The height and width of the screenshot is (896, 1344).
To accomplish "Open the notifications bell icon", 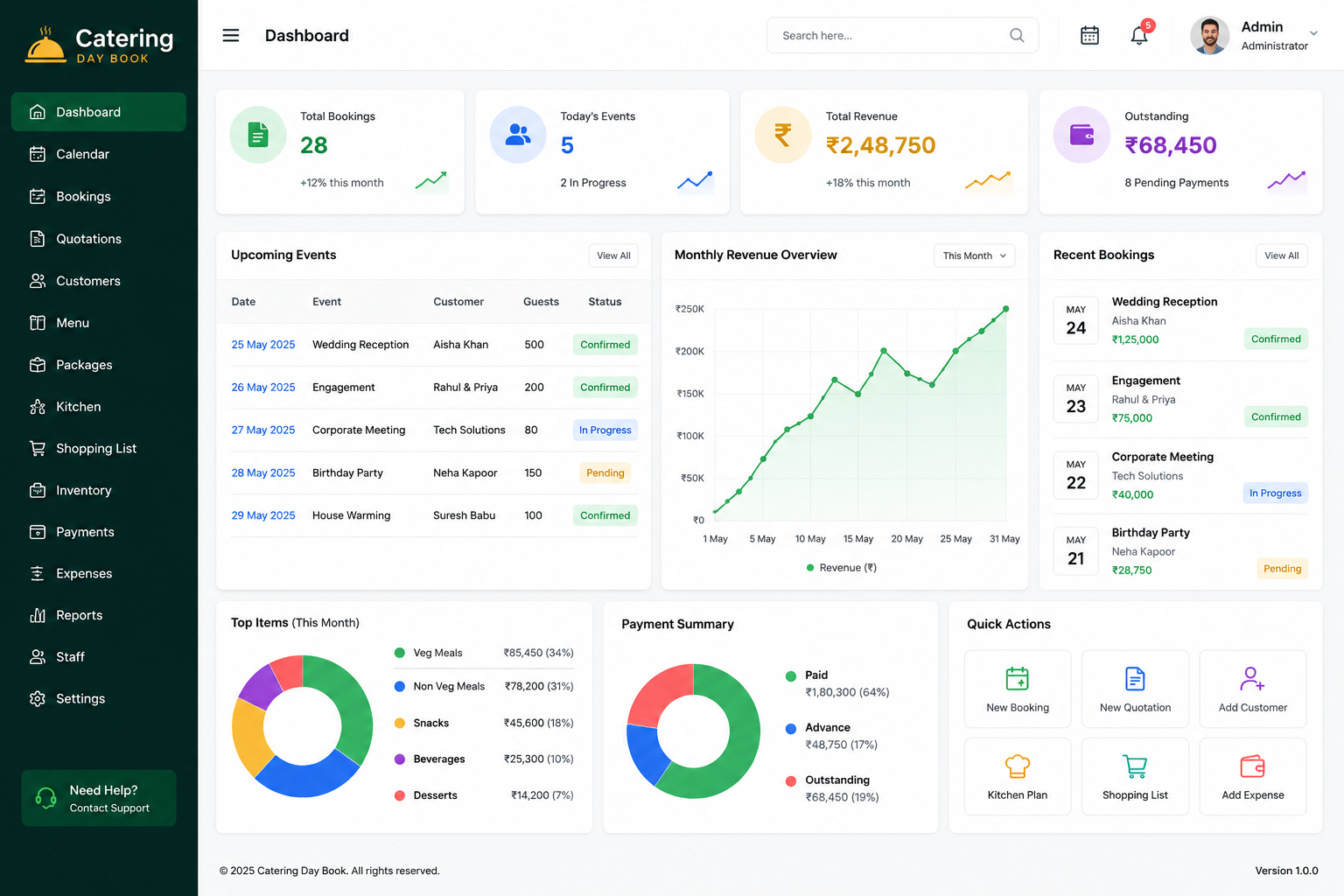I will [x=1139, y=35].
